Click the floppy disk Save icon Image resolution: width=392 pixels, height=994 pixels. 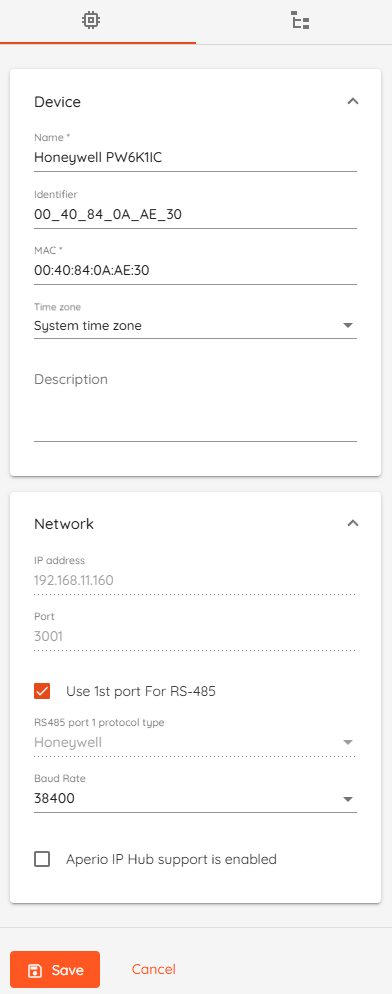[35, 970]
